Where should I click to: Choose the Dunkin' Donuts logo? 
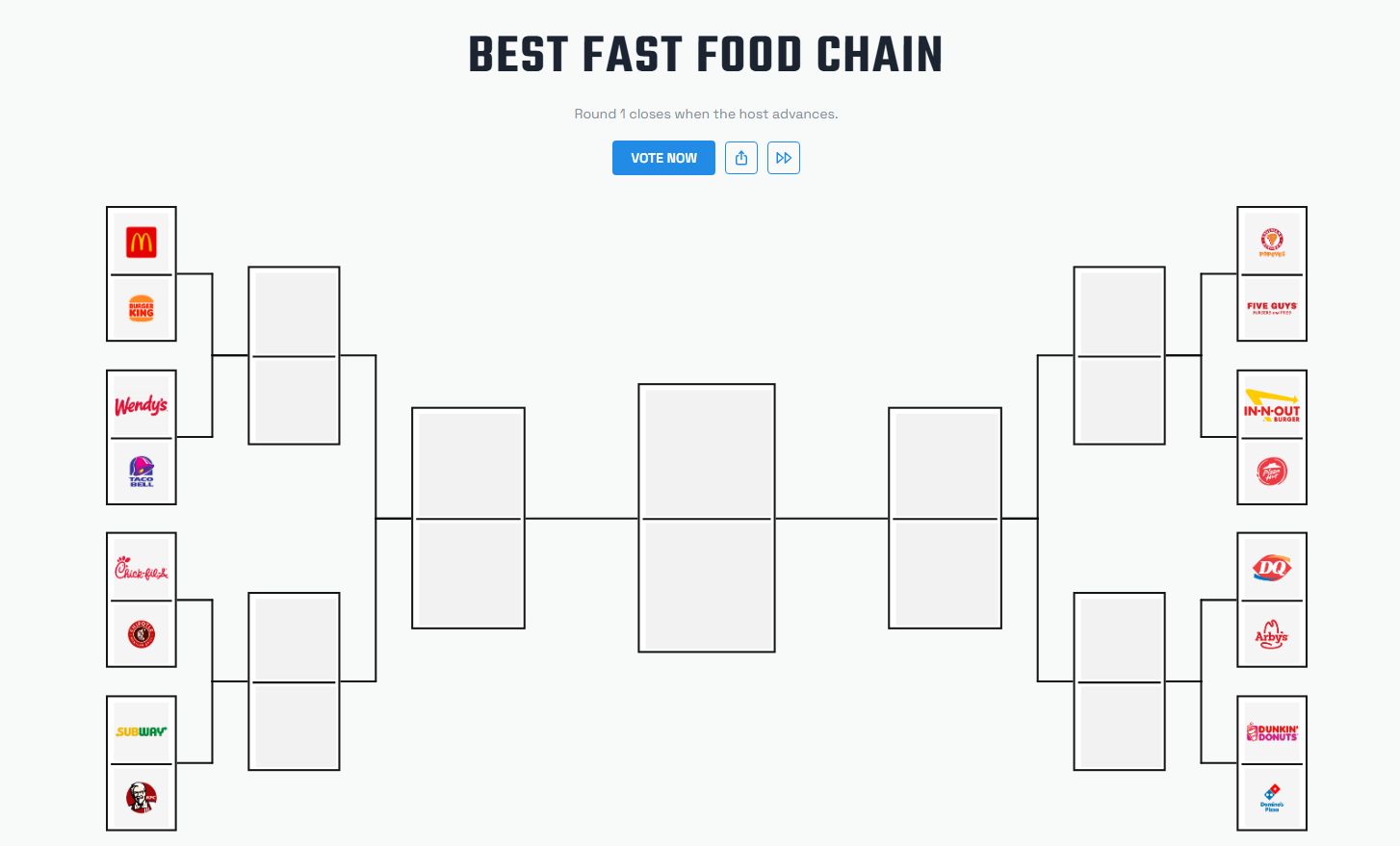coord(1271,730)
